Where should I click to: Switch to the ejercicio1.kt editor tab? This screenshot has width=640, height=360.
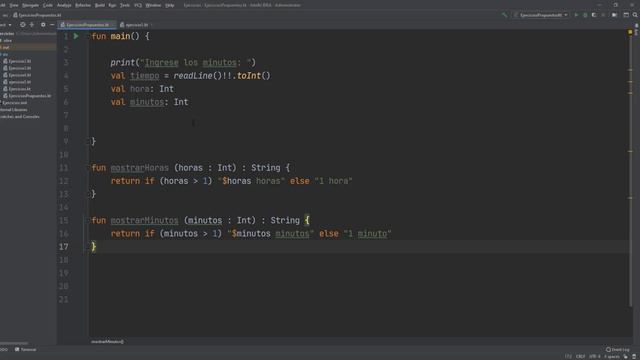137,25
